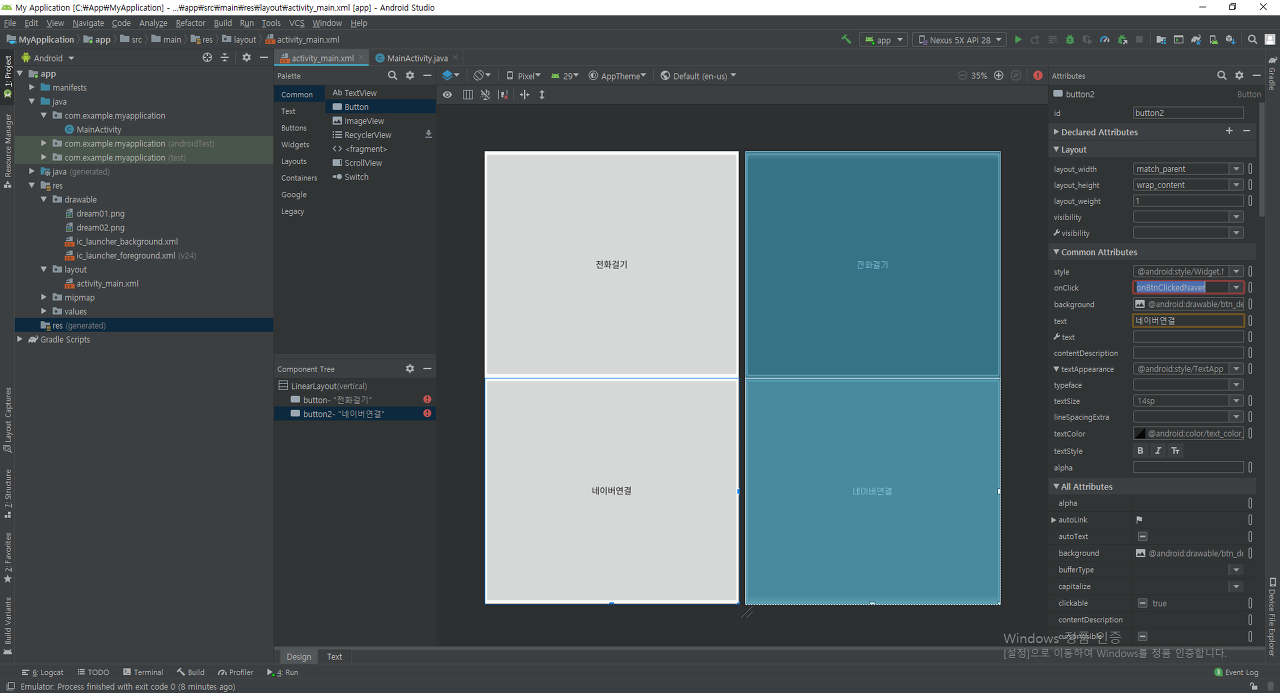Toggle view options eye icon in design toolbar

coord(447,94)
